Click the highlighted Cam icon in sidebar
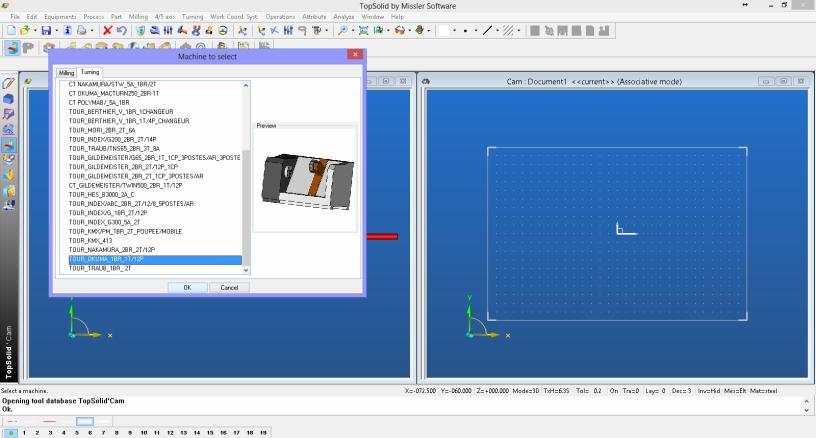This screenshot has height=438, width=816. [x=8, y=144]
